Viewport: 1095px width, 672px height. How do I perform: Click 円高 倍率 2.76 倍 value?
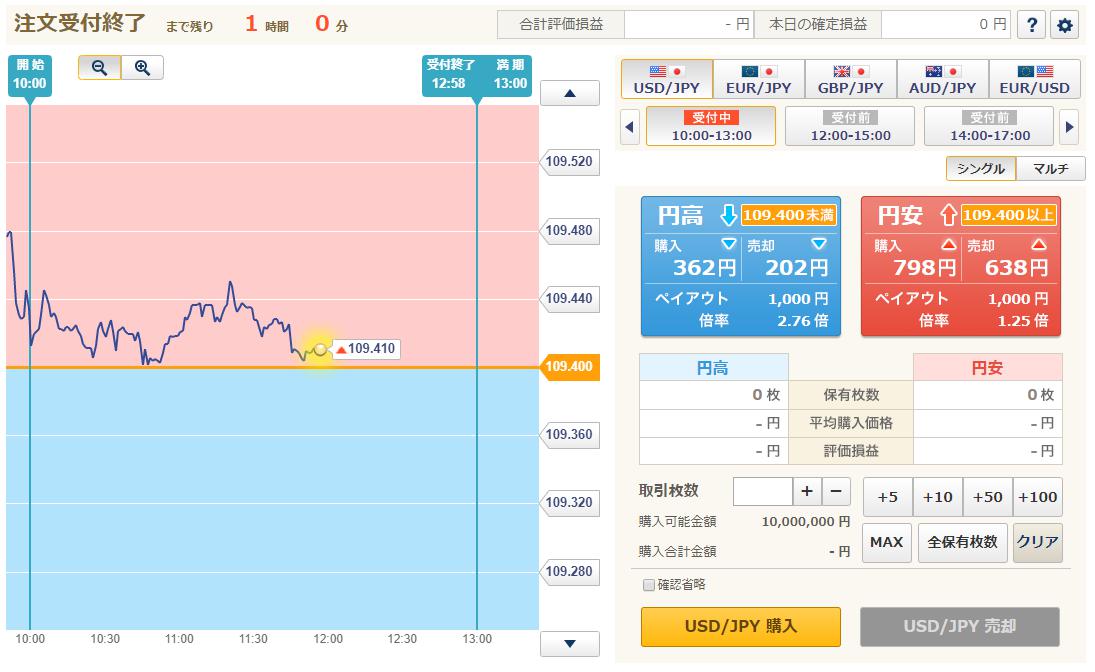pos(802,321)
